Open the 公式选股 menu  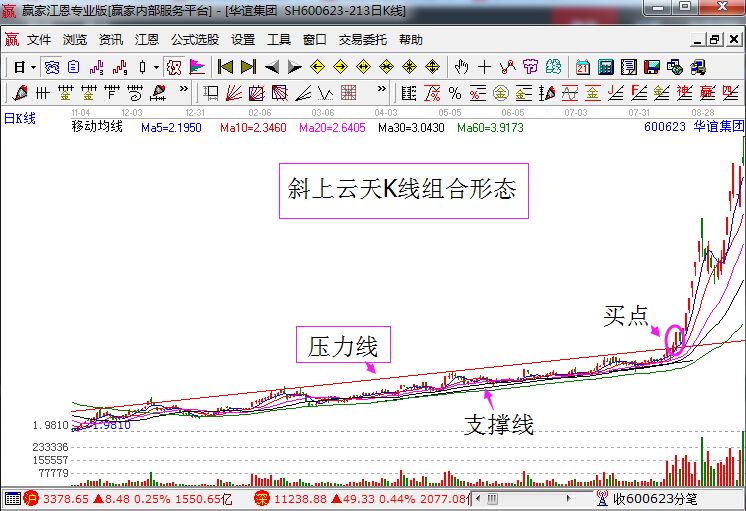[194, 40]
